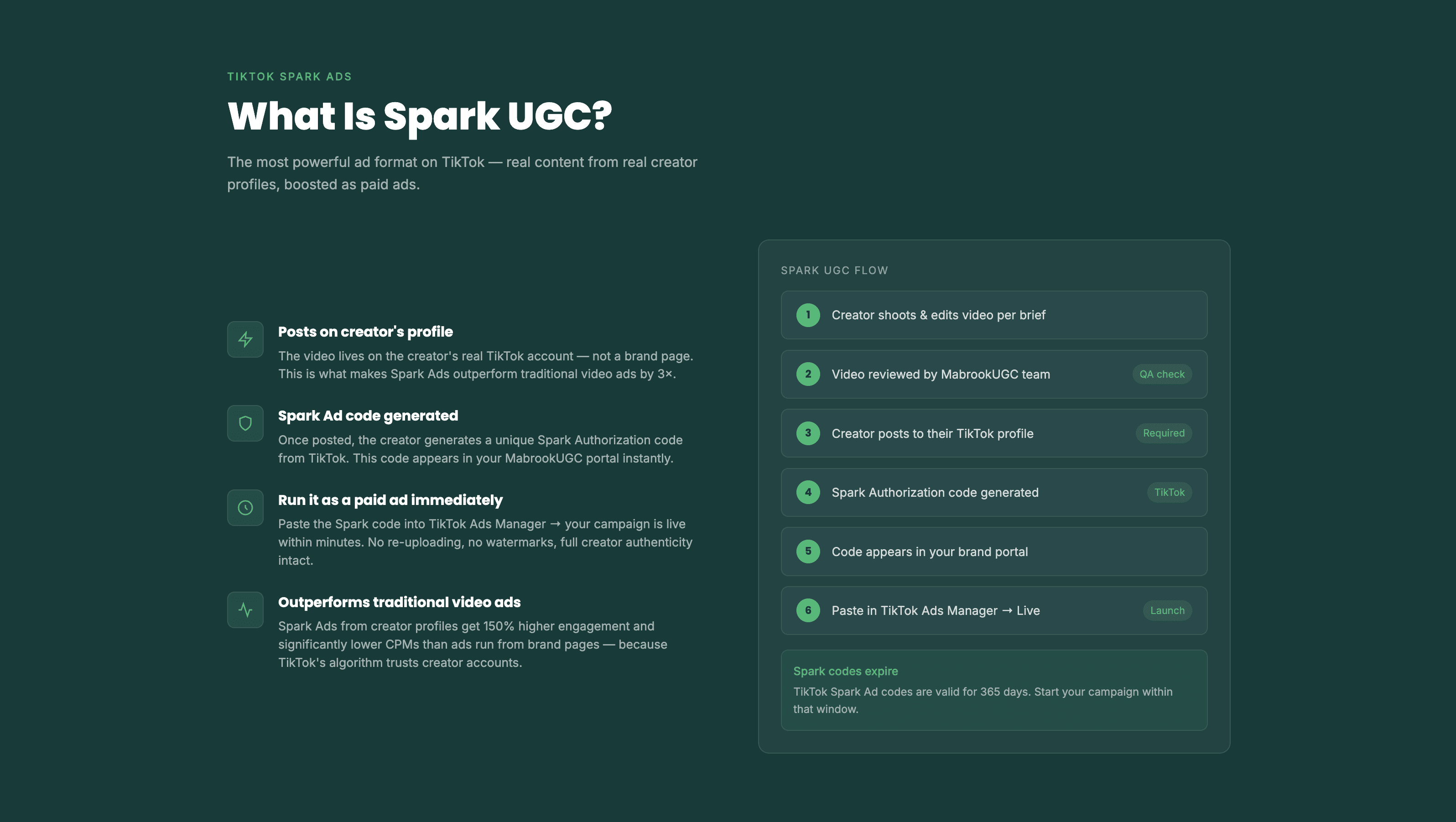Click the QA check badge

click(1161, 374)
